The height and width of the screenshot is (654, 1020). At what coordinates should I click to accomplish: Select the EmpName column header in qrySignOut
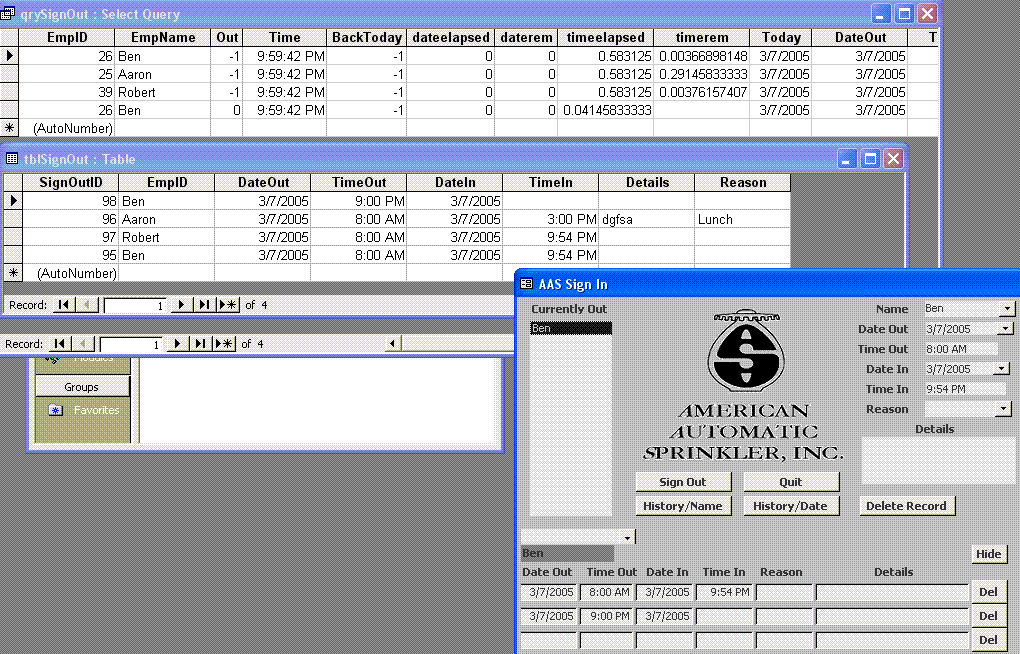click(x=163, y=37)
